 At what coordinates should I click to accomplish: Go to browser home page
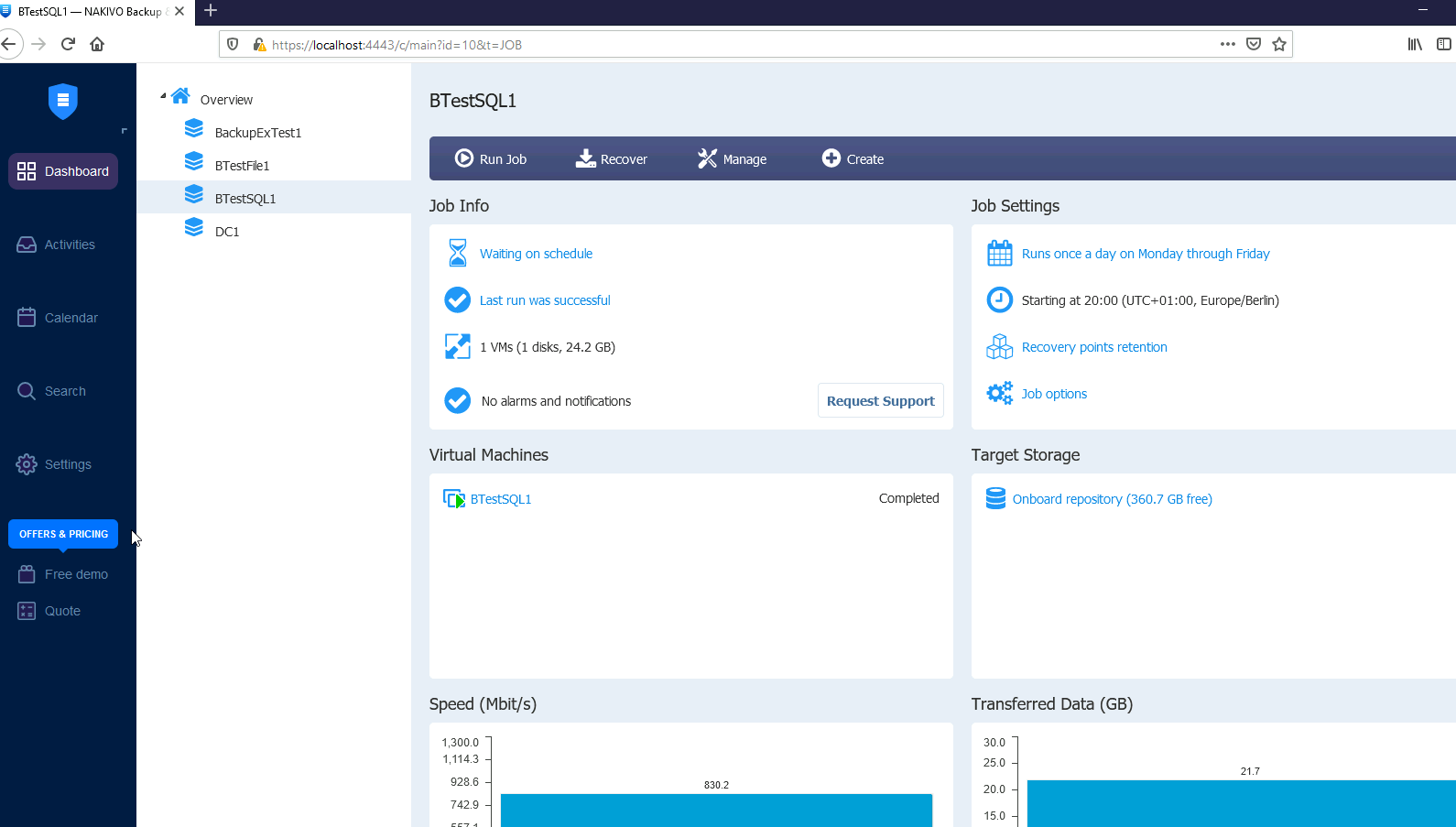tap(97, 44)
